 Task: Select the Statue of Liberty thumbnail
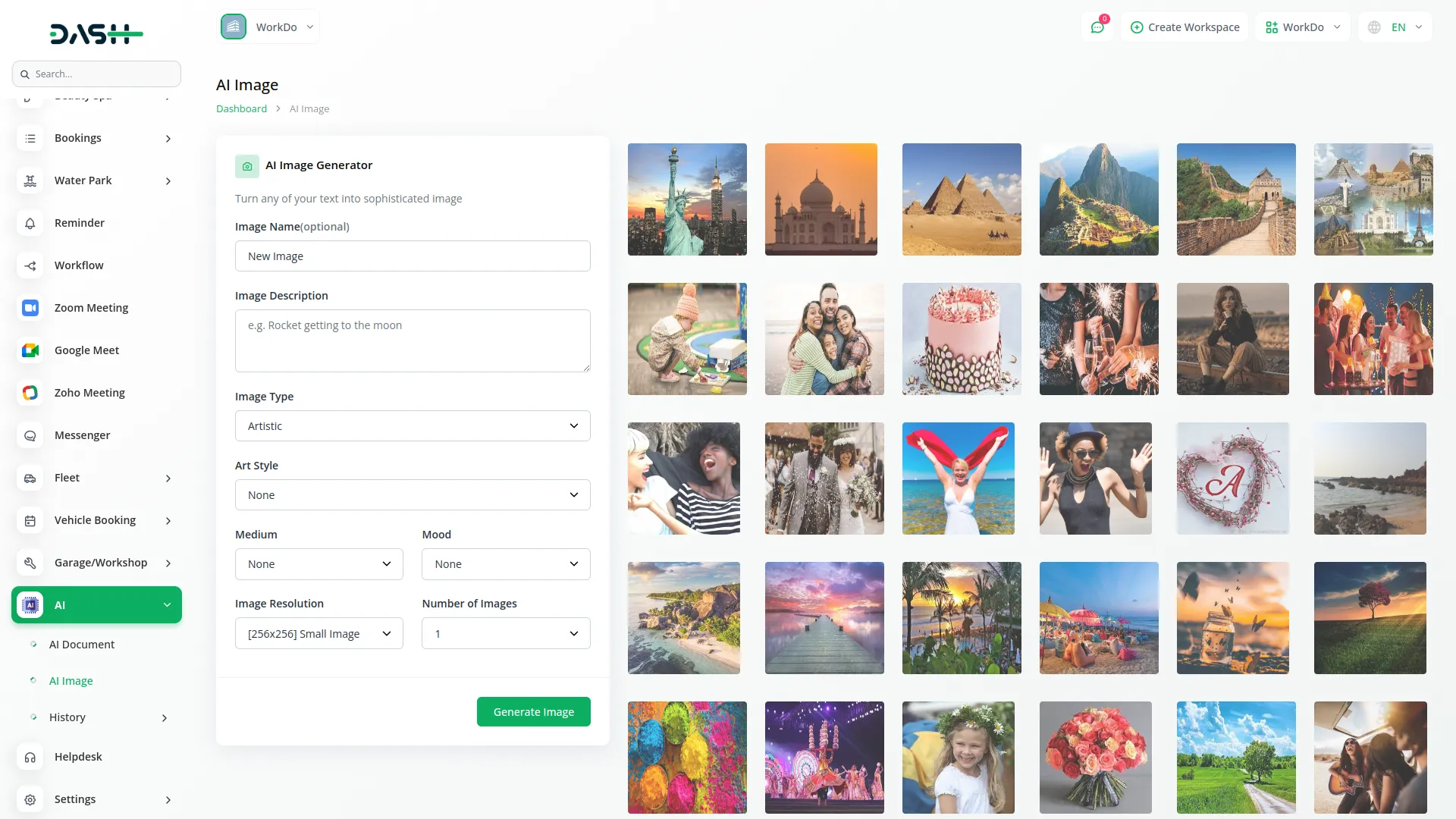coord(687,199)
